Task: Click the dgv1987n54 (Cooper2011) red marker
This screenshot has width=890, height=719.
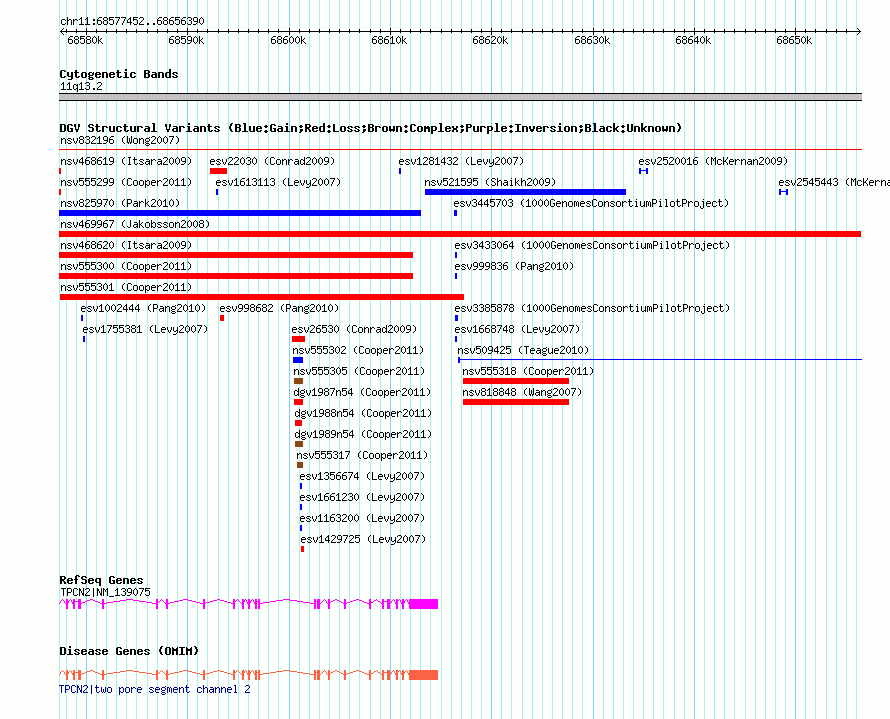Action: [x=299, y=402]
